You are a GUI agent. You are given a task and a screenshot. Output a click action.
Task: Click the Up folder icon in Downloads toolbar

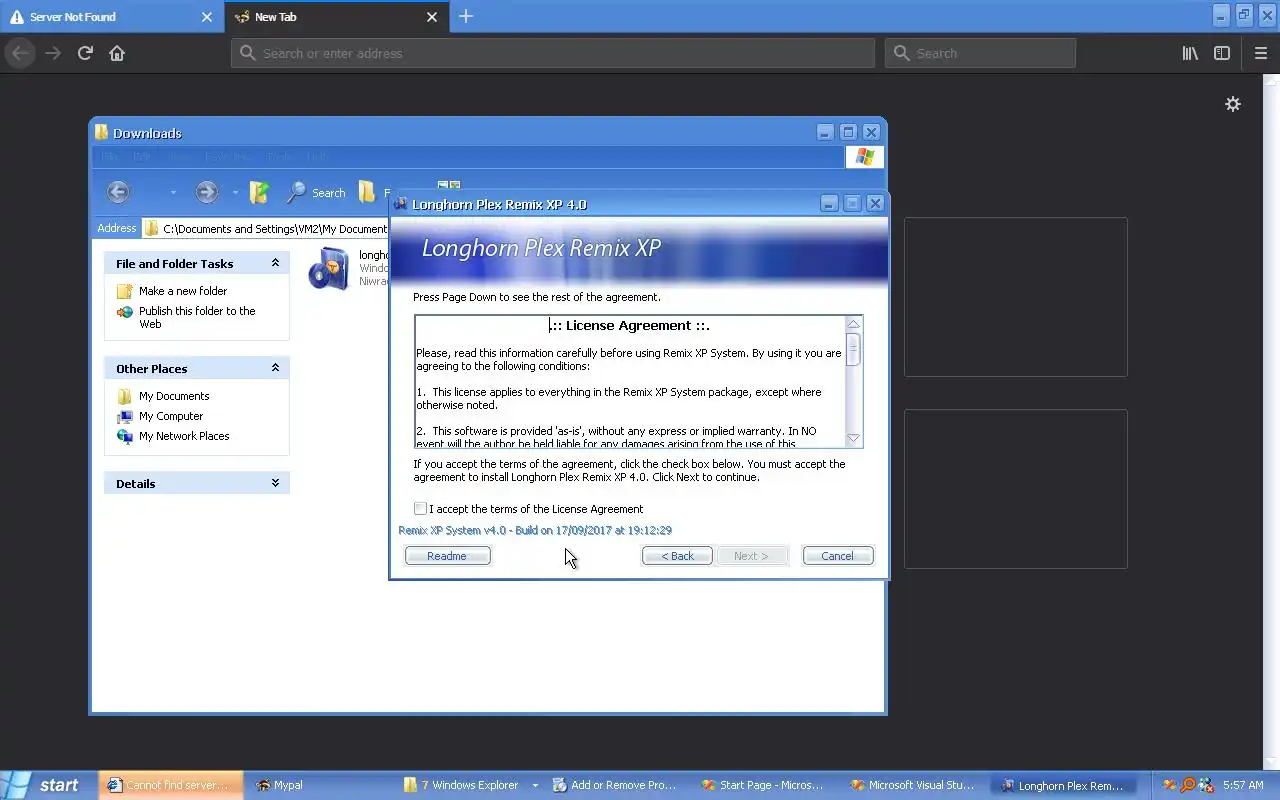(259, 192)
